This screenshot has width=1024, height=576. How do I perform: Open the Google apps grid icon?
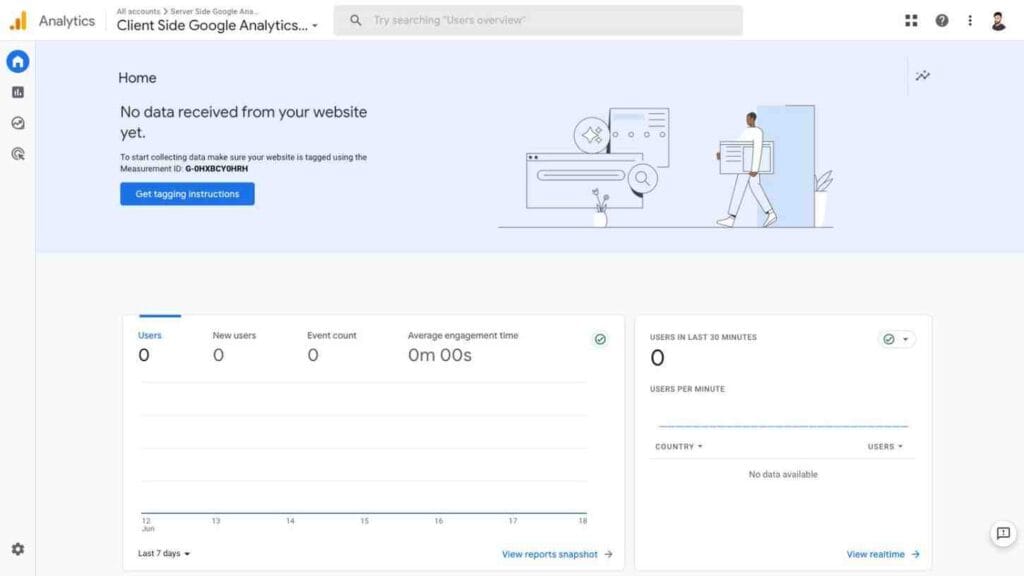[x=911, y=20]
